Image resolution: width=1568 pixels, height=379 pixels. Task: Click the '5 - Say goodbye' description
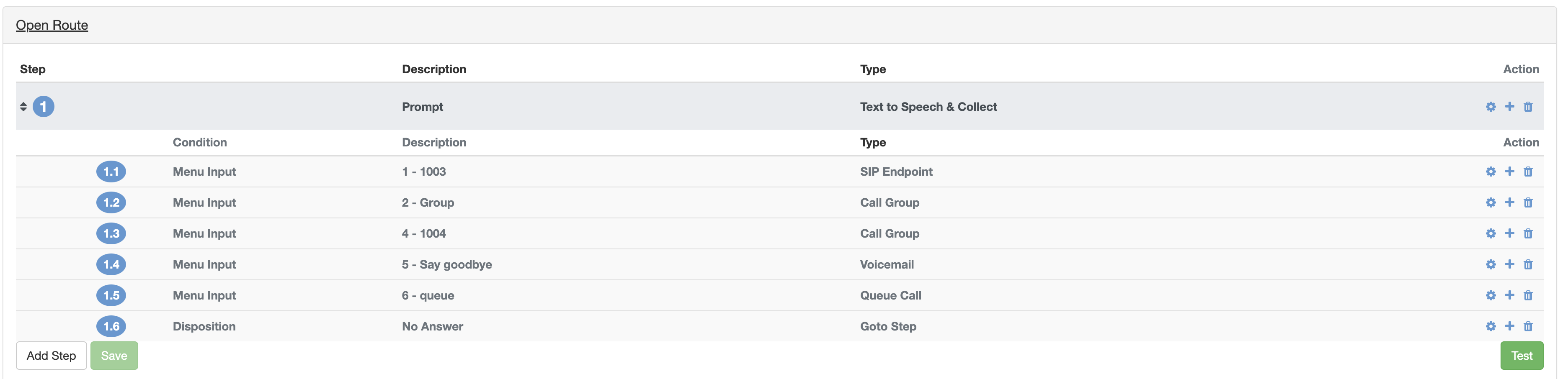[447, 265]
